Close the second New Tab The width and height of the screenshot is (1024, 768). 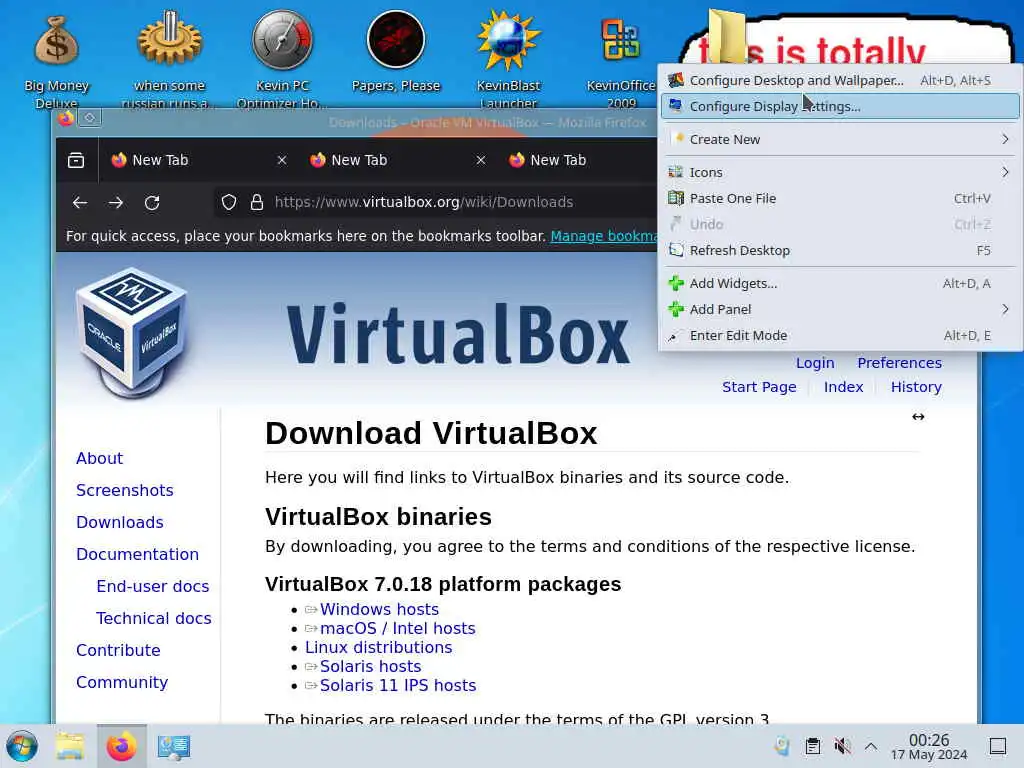(x=481, y=160)
